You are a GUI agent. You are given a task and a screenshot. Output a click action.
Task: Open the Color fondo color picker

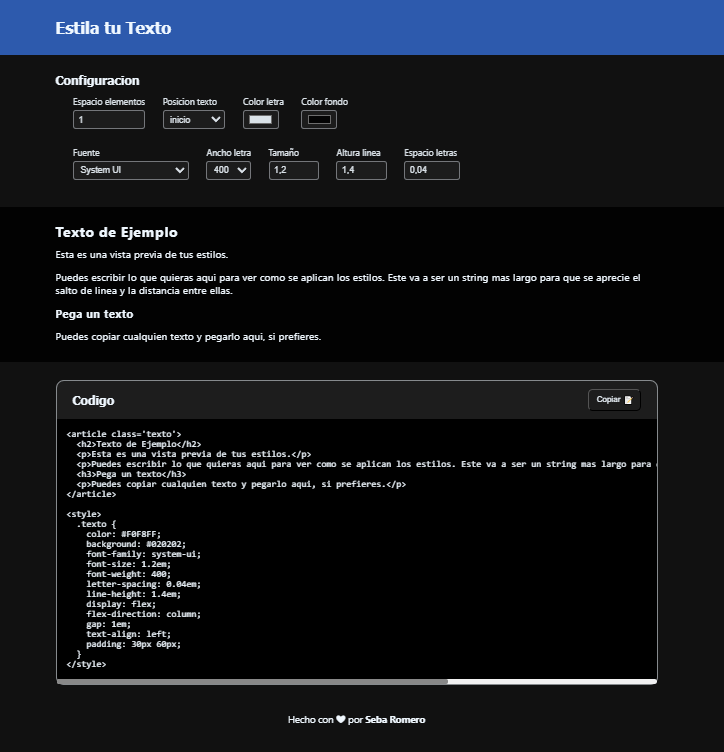[319, 120]
